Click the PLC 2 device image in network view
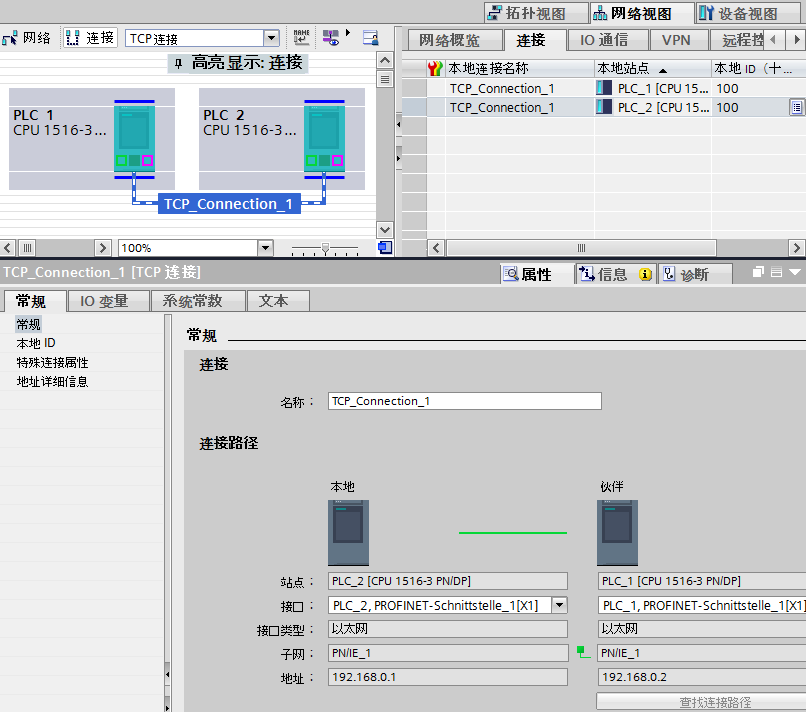This screenshot has width=806, height=712. (x=324, y=137)
